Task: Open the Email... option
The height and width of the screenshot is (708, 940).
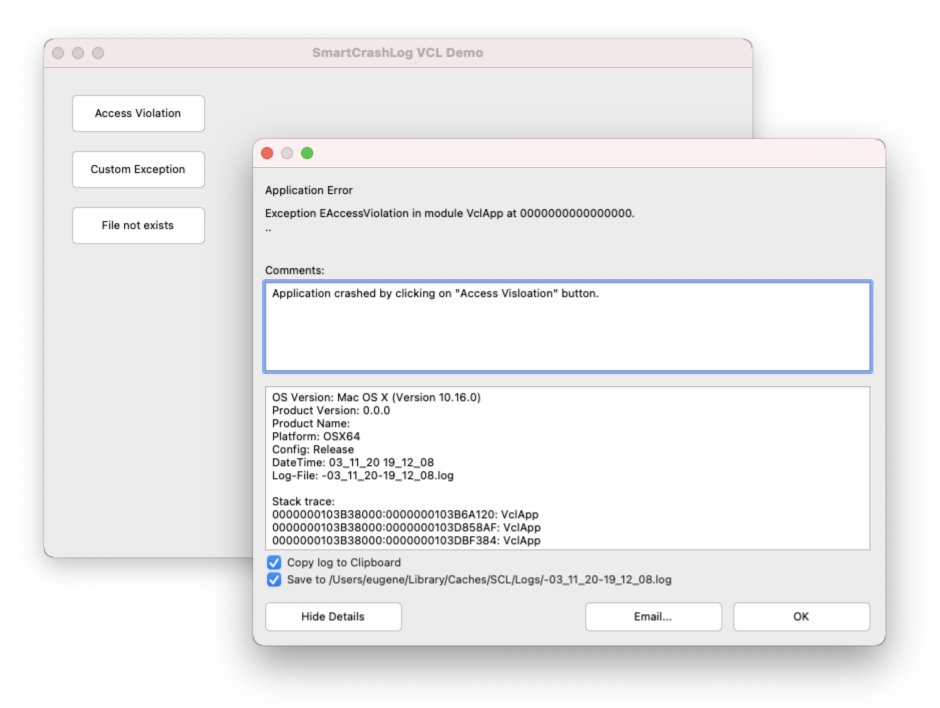Action: [x=653, y=616]
